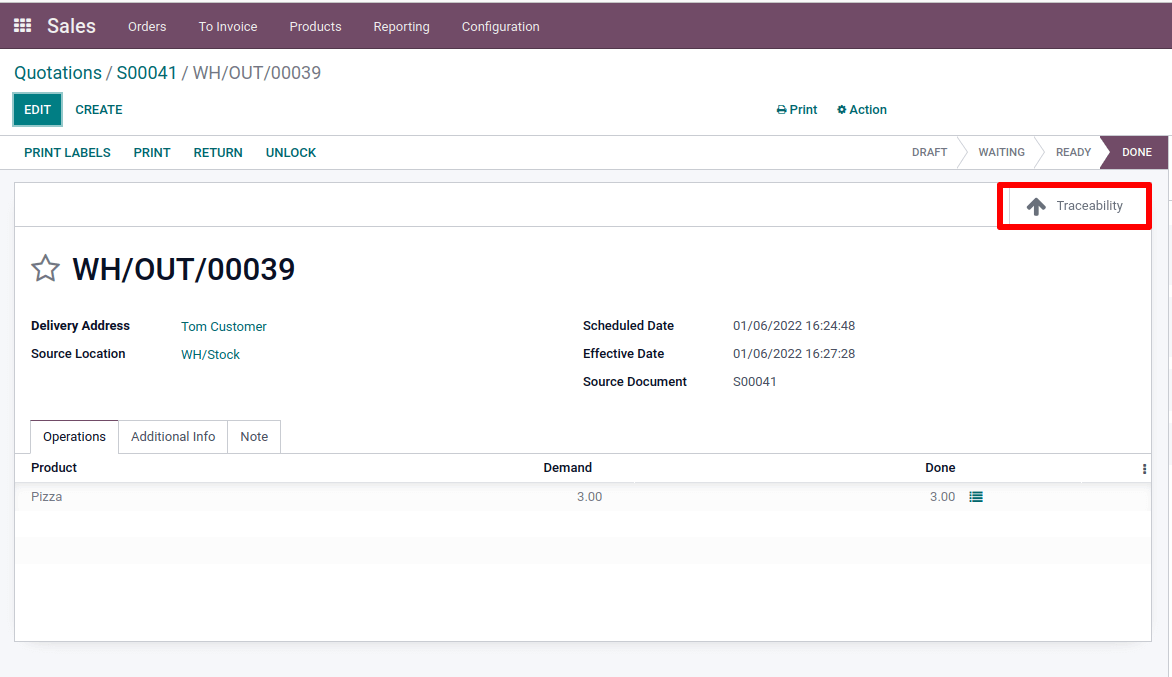
Task: Open detailed operations list icon for Pizza
Action: pos(975,497)
